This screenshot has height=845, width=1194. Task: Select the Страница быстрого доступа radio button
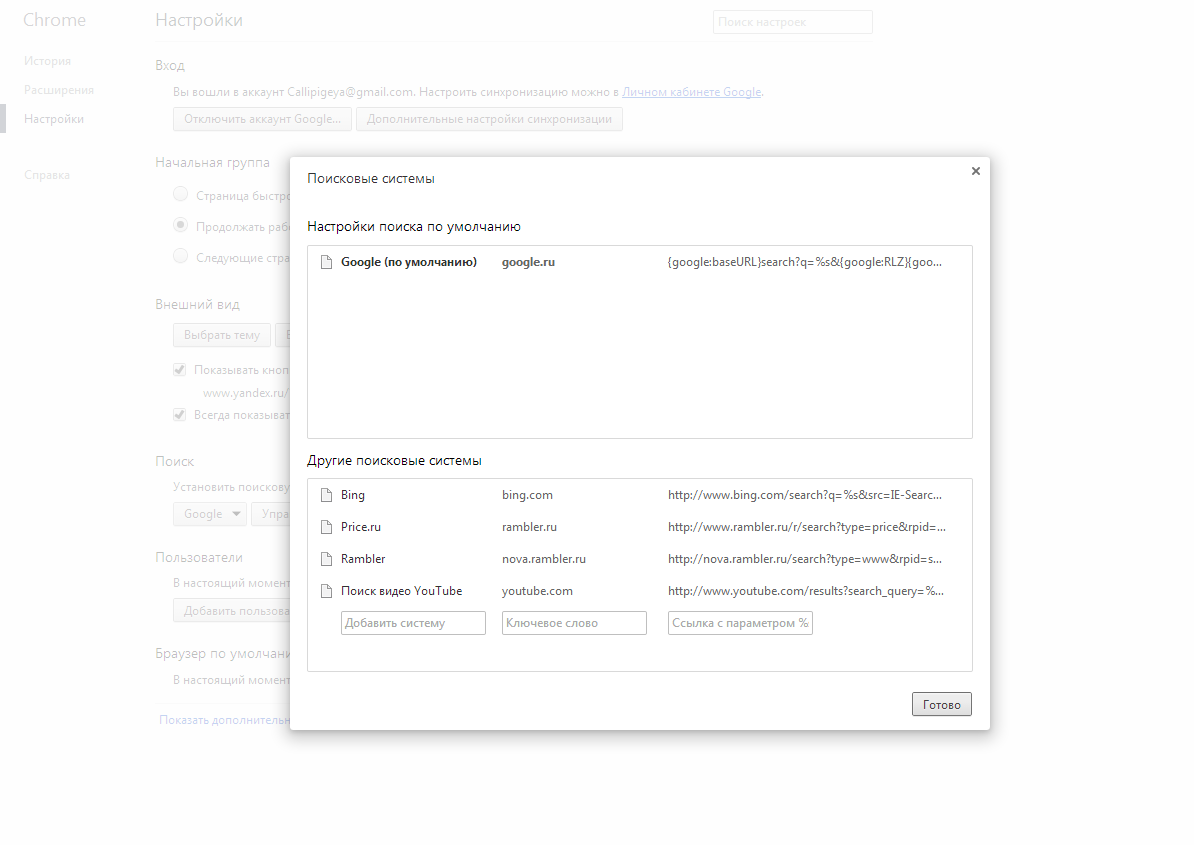[x=180, y=194]
